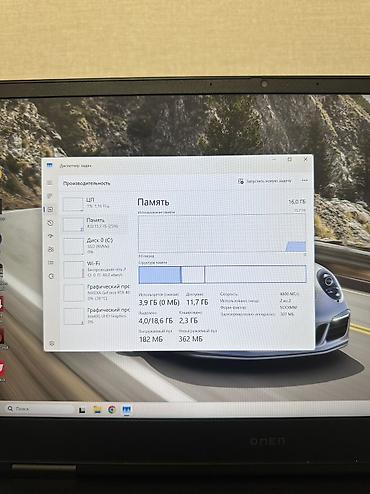Click the 362 МБ non-paged pool value

191,339
